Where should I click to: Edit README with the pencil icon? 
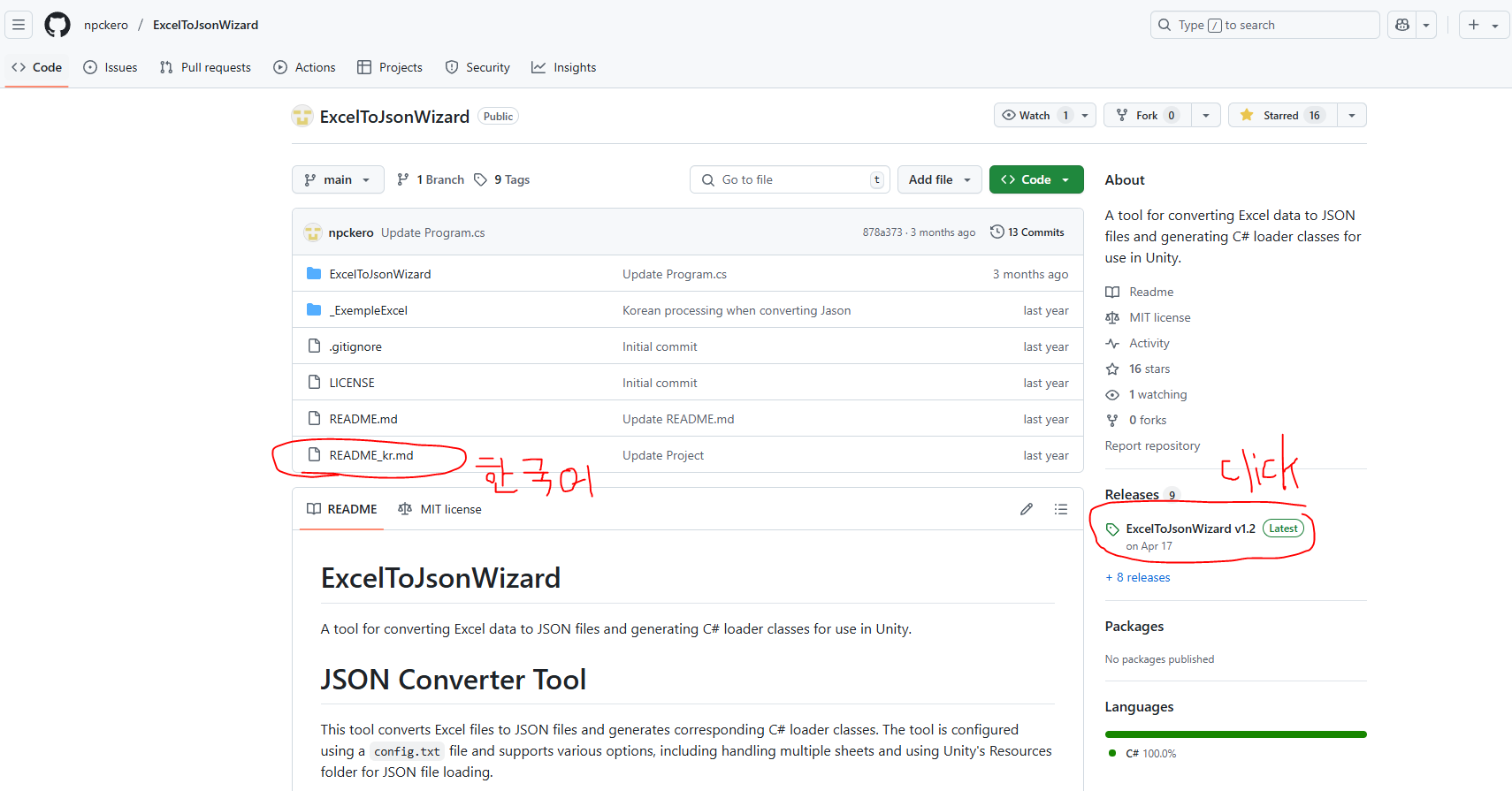click(1027, 509)
